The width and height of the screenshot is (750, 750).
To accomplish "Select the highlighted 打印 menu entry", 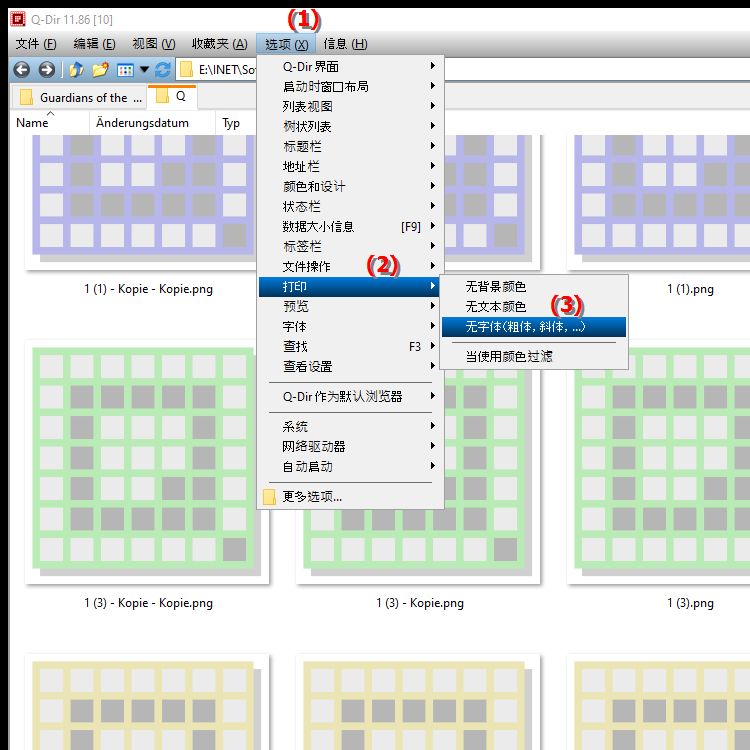I will pos(349,287).
